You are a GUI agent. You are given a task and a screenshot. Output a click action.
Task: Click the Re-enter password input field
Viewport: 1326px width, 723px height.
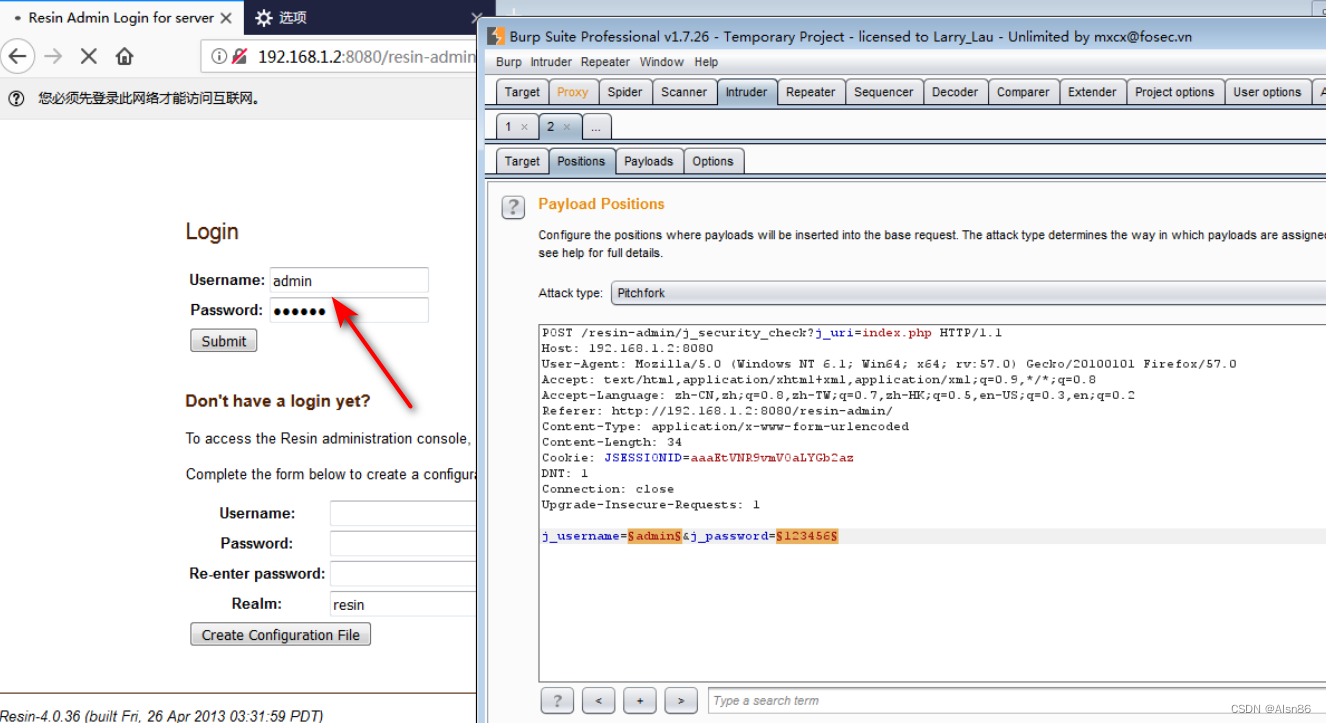pos(404,574)
